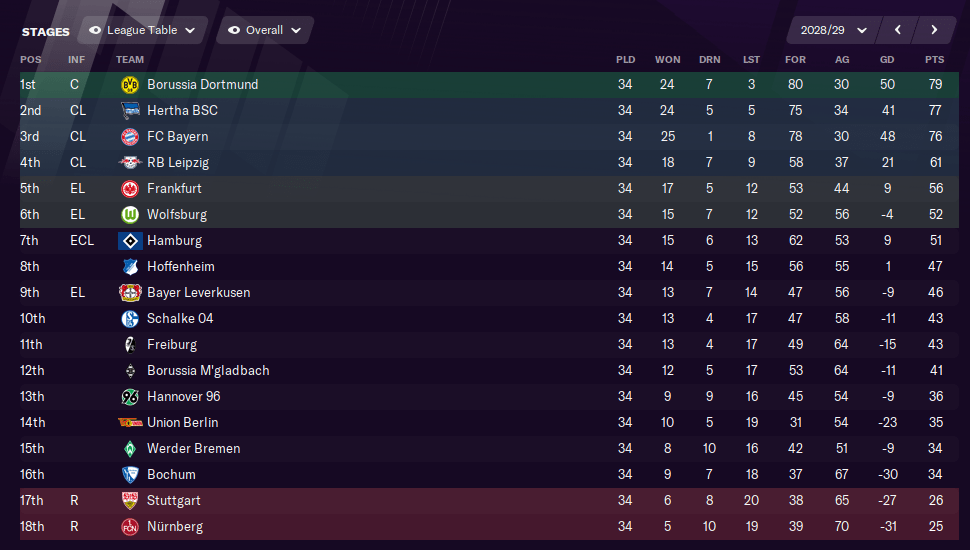
Task: Go to the previous season arrow
Action: pos(897,30)
